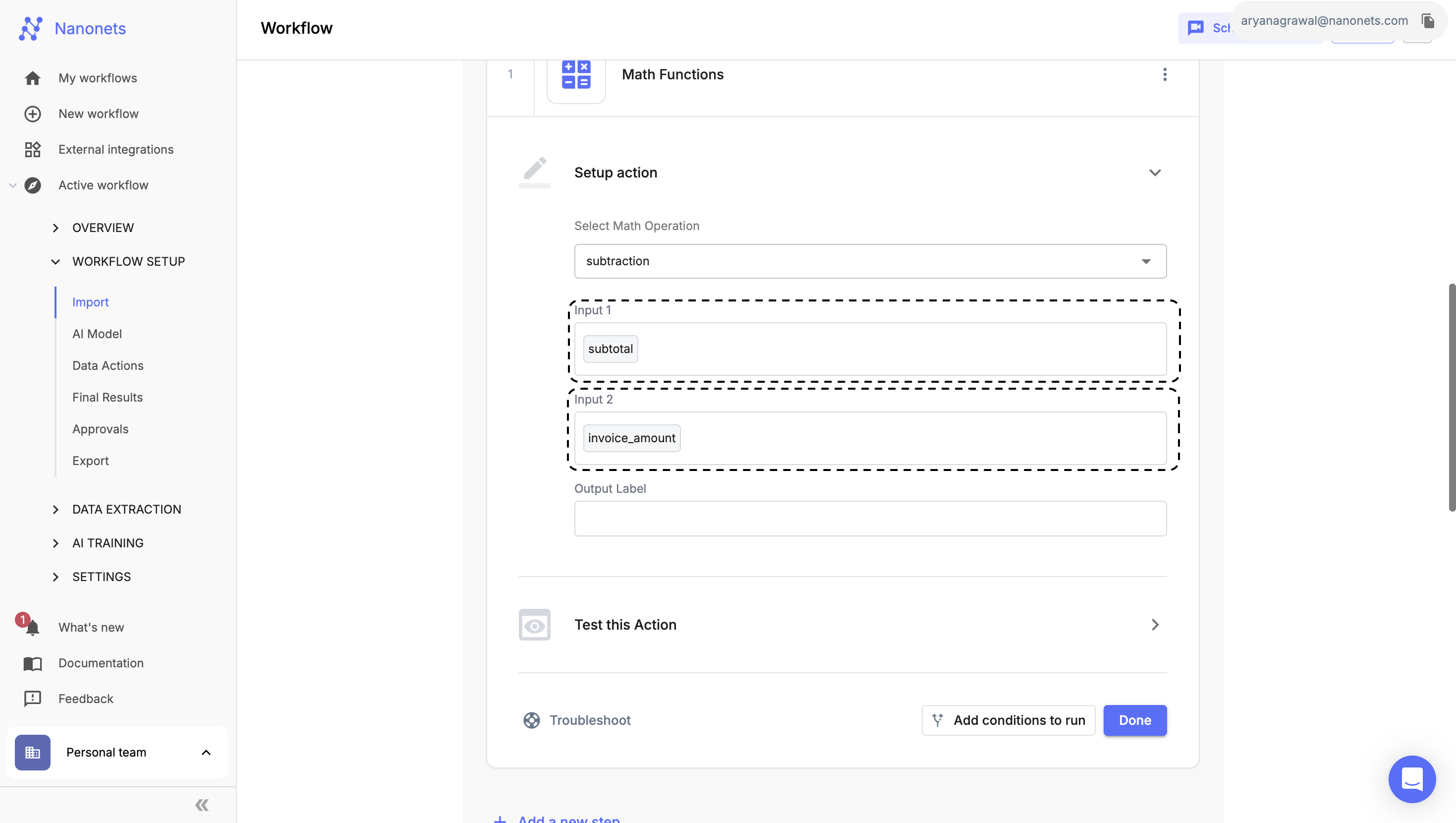1456x823 pixels.
Task: Collapse sidebar with double chevron icon
Action: (202, 804)
